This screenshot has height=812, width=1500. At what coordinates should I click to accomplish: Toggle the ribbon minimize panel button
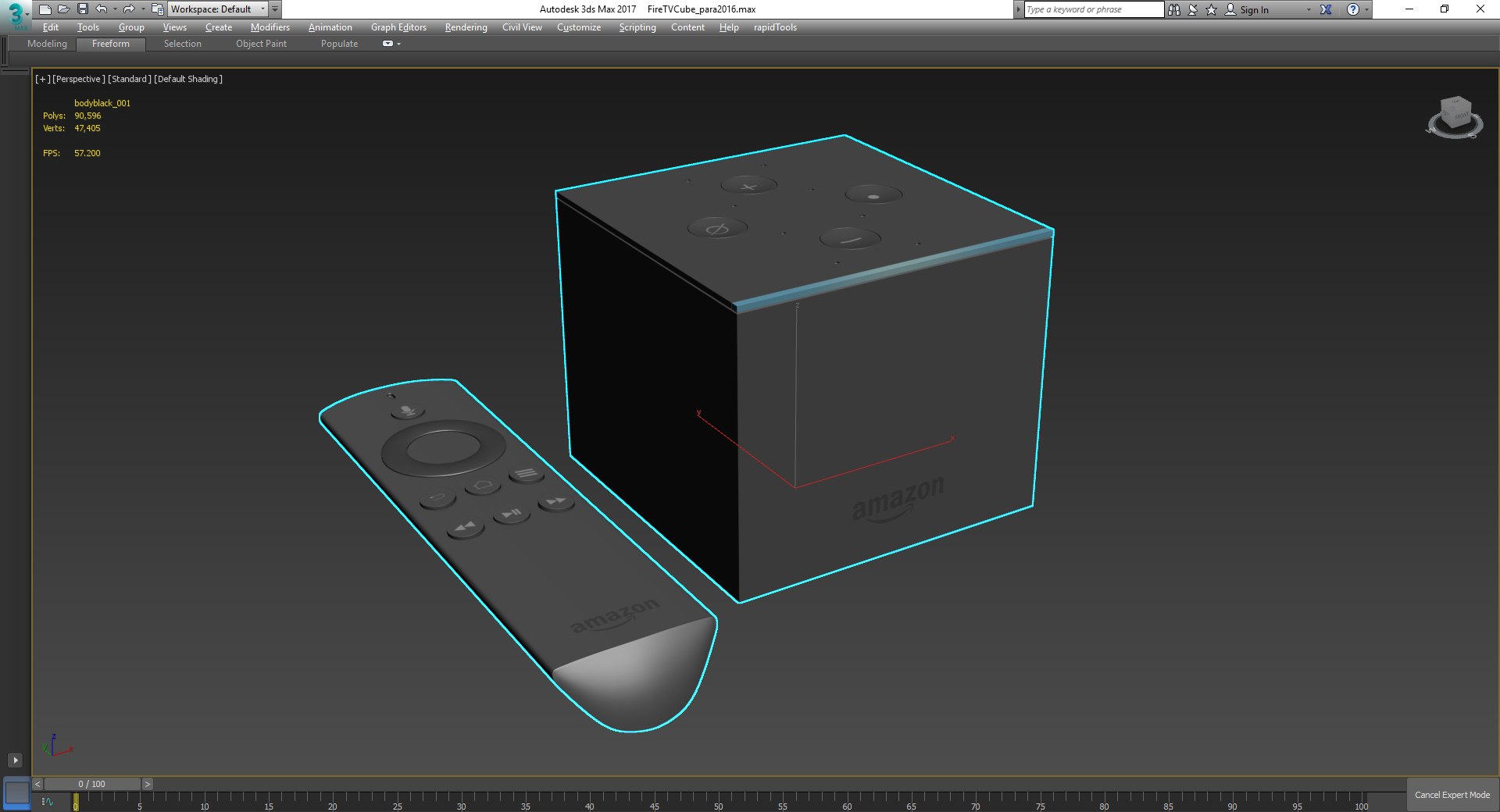point(387,44)
